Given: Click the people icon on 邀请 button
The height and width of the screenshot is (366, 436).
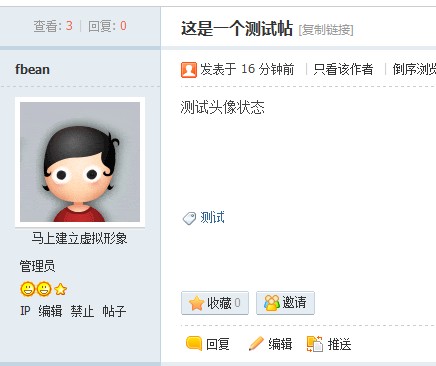Looking at the screenshot, I should (x=272, y=303).
